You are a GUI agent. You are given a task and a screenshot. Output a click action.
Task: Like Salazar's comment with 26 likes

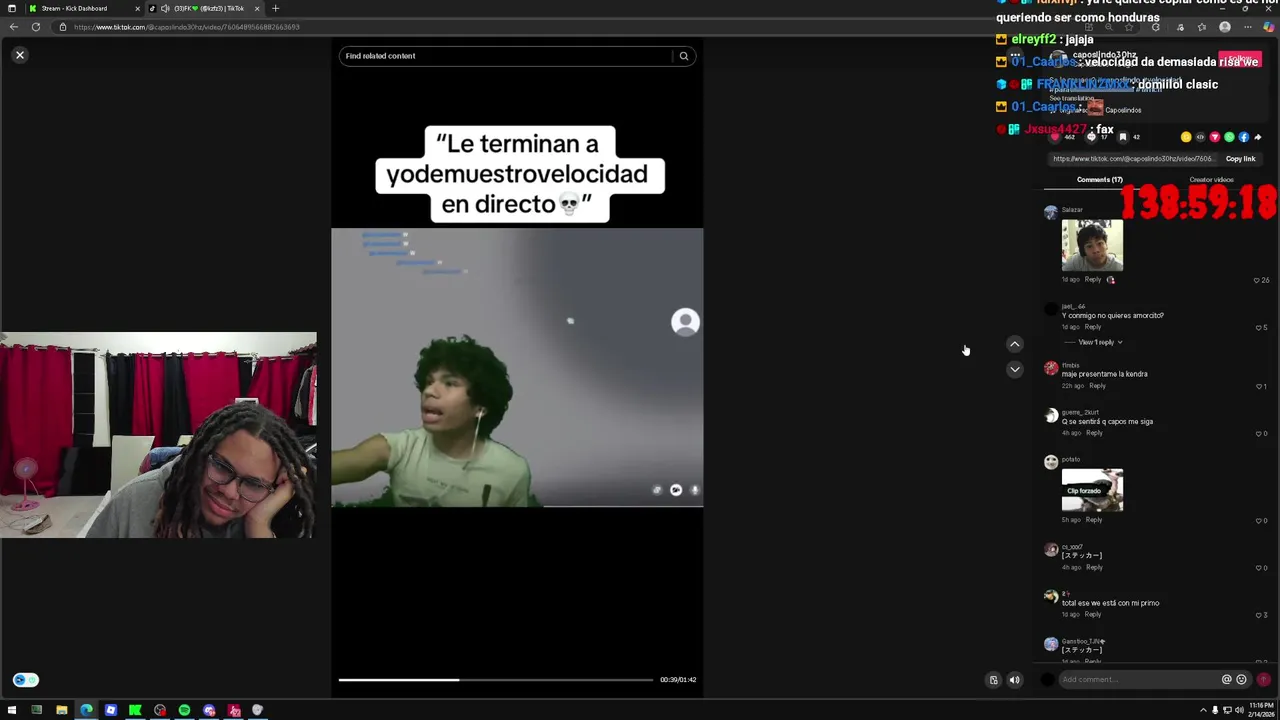click(1256, 280)
